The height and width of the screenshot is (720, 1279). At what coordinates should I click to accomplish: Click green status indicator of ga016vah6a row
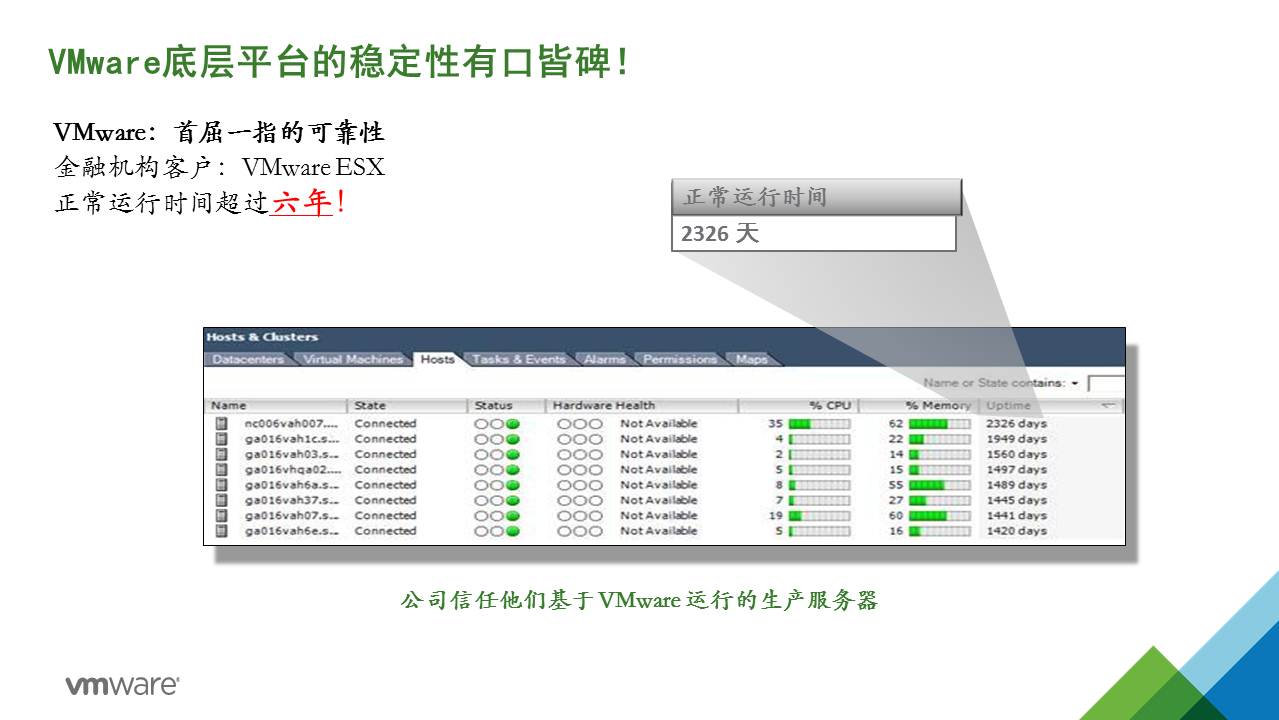(513, 485)
